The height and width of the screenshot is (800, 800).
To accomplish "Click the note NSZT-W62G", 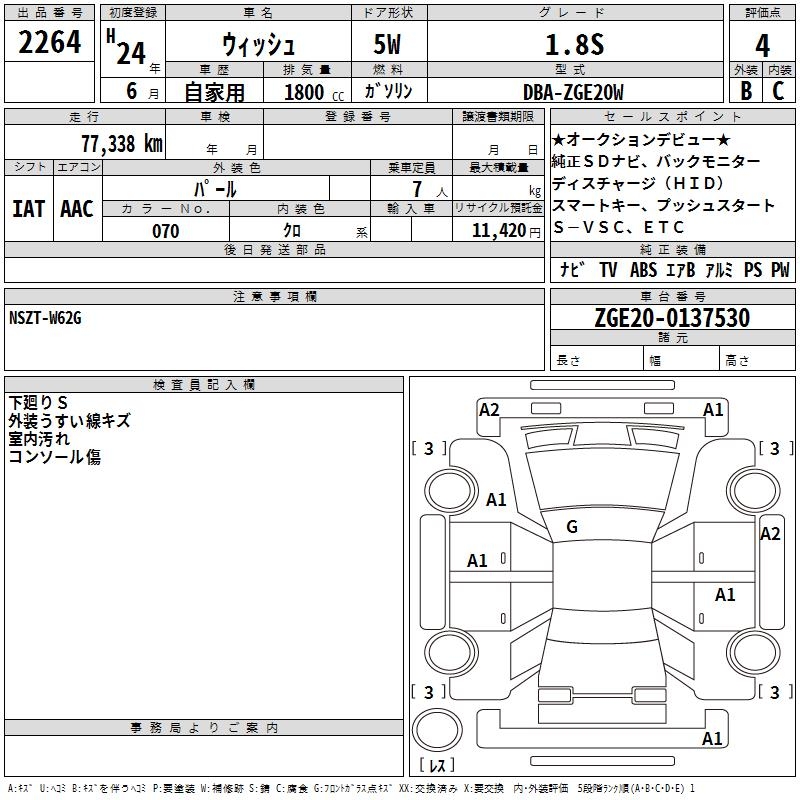I will click(x=45, y=318).
